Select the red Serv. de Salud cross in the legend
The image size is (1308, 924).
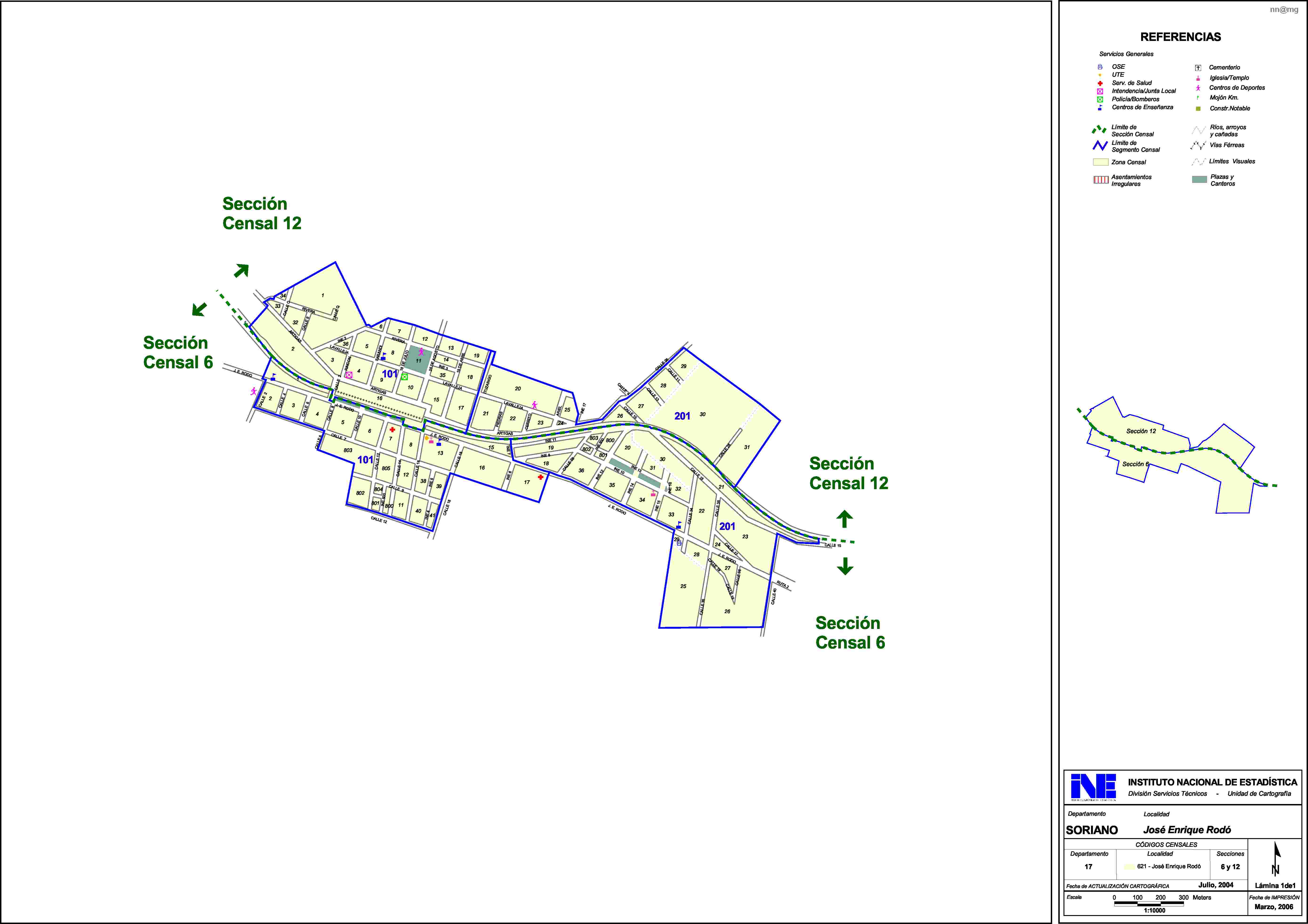point(1100,83)
